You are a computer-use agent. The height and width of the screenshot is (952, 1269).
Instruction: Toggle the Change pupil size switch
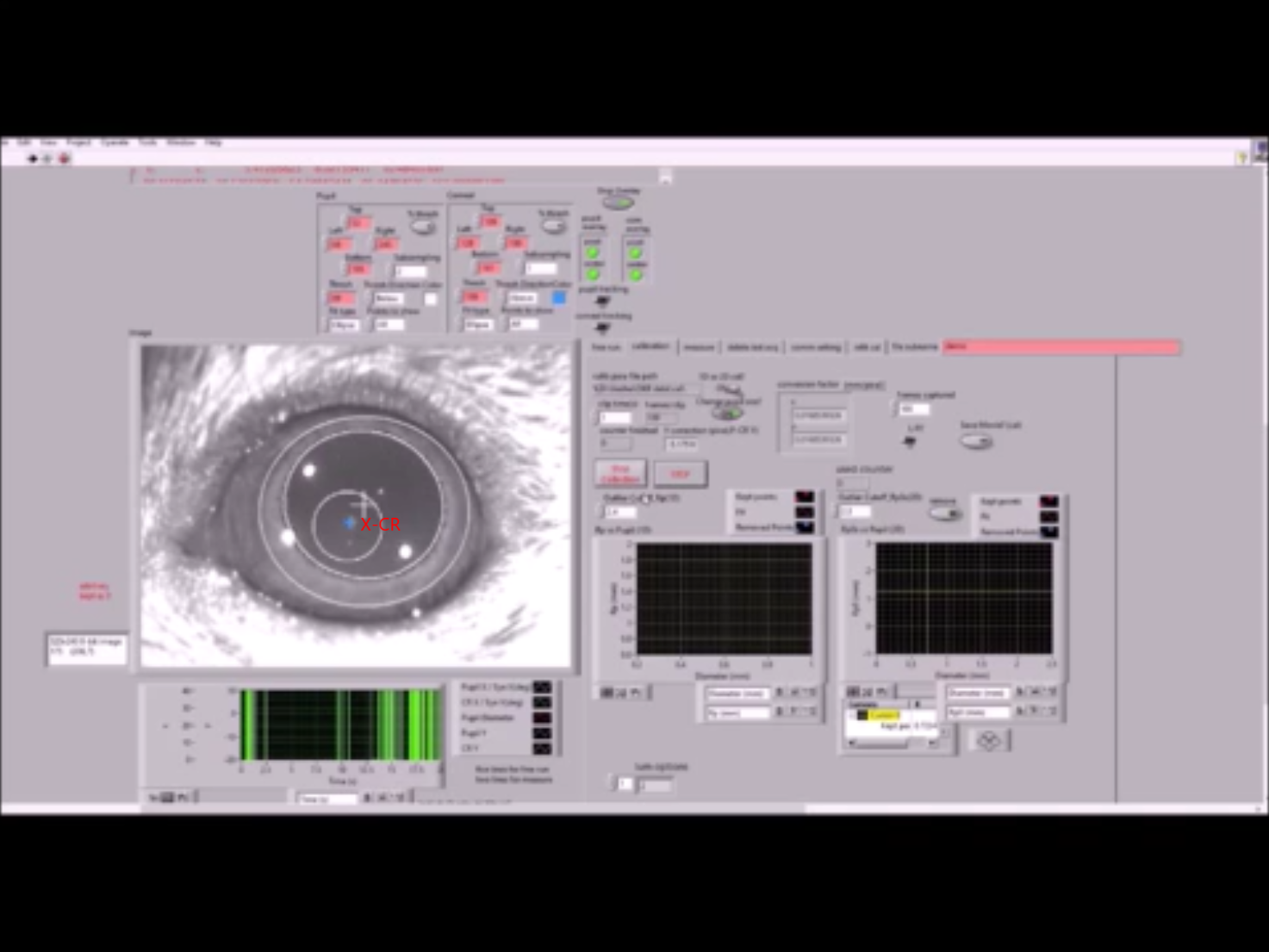[x=726, y=413]
